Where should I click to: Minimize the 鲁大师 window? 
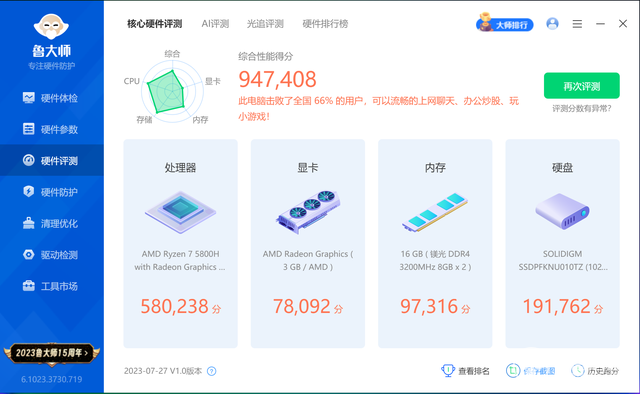coord(600,24)
